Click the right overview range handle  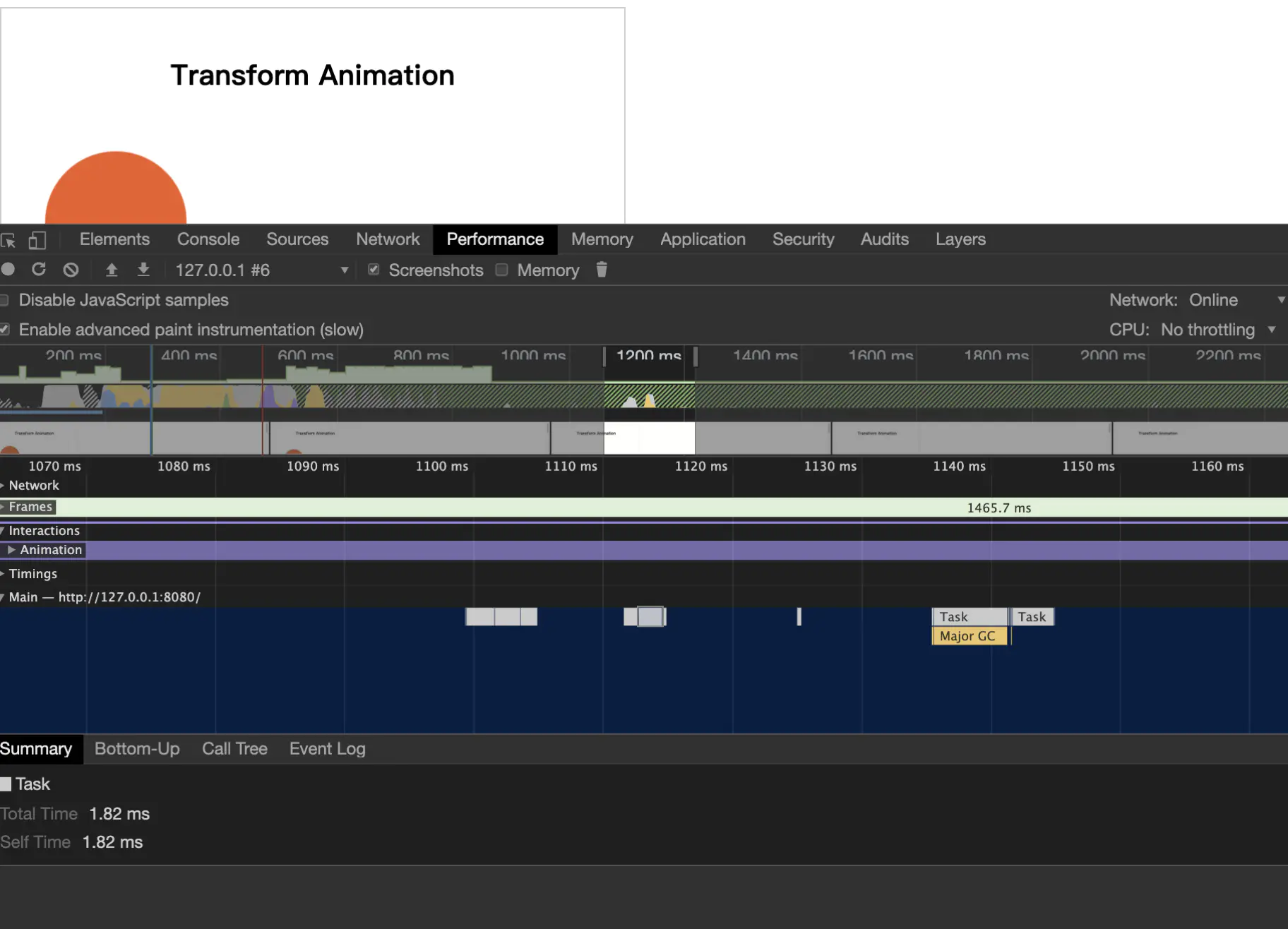(696, 356)
